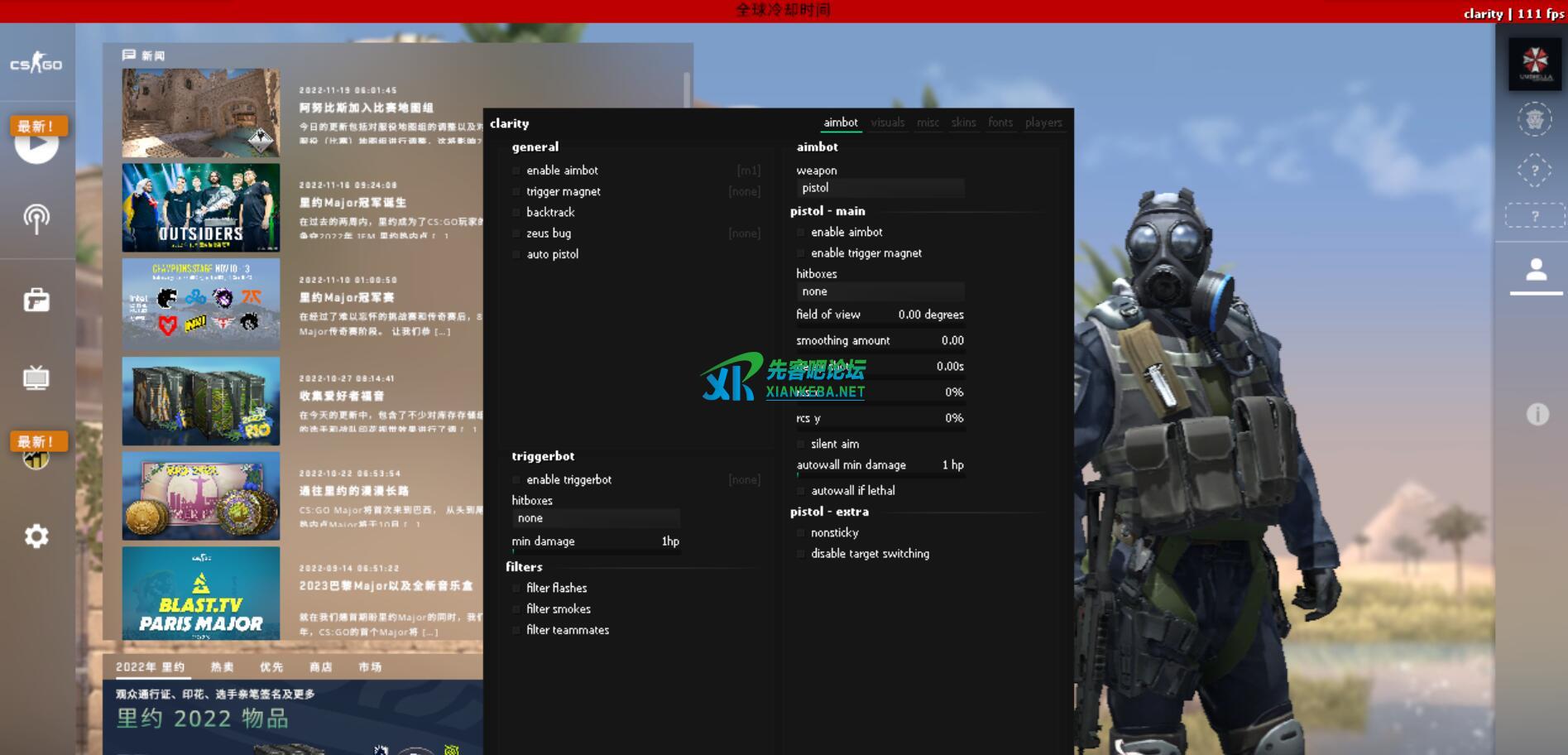Click the CS:GO logo home icon
The width and height of the screenshot is (1568, 755).
pyautogui.click(x=36, y=64)
